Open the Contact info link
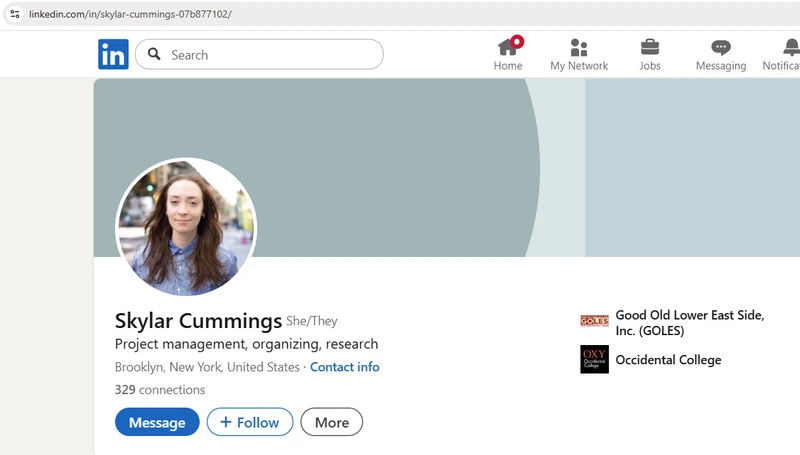 (344, 367)
